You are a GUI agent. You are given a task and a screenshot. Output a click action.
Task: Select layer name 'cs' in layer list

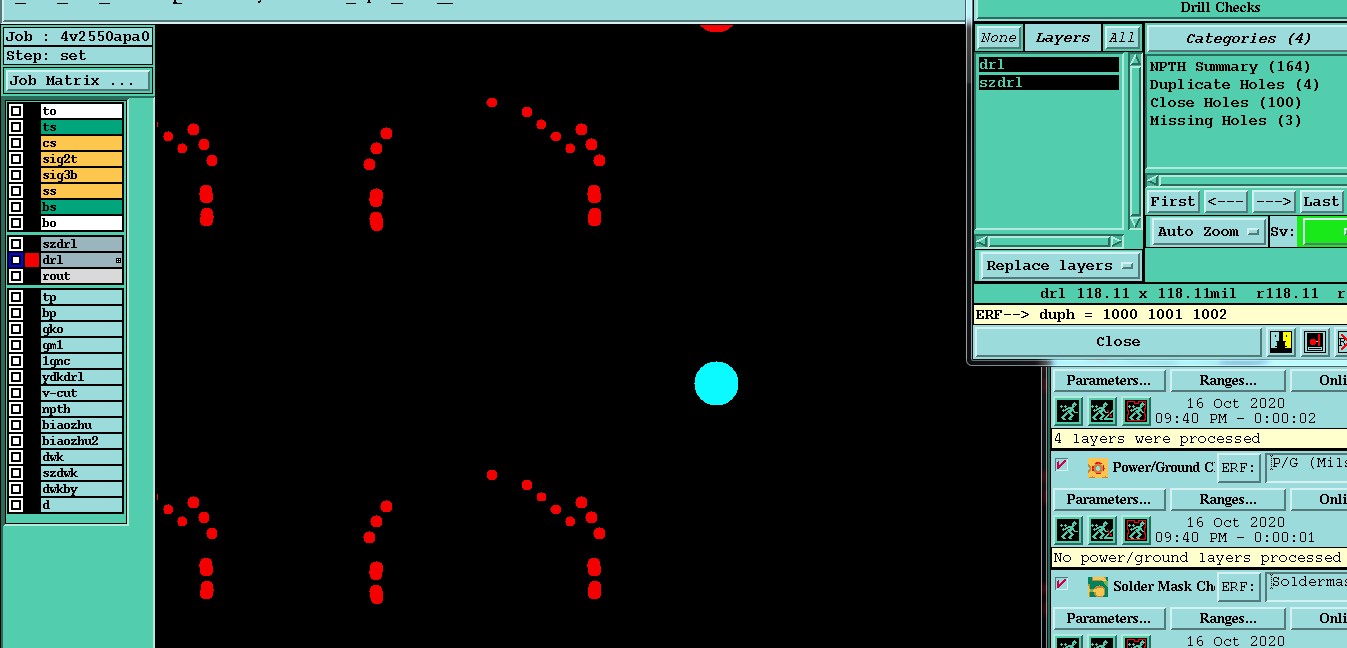pyautogui.click(x=82, y=143)
